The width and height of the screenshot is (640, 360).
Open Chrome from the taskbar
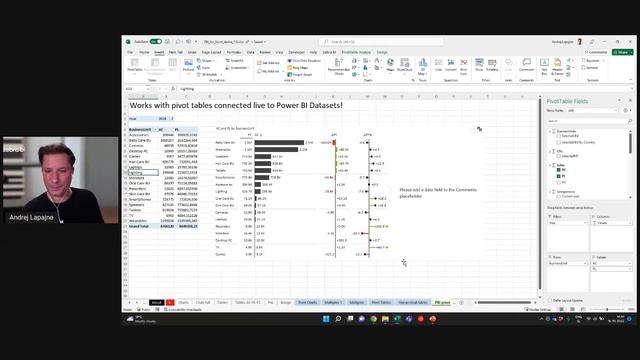(x=373, y=319)
